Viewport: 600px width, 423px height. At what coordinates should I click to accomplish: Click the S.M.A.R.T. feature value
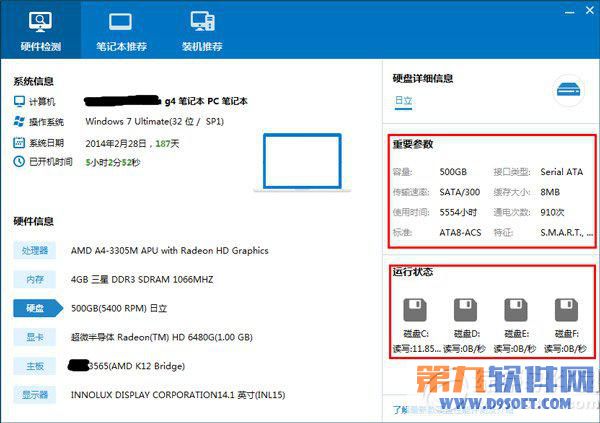(567, 232)
